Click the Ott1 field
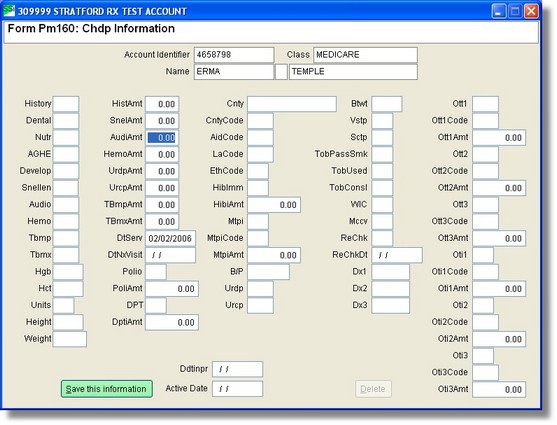The image size is (557, 425). pos(485,104)
